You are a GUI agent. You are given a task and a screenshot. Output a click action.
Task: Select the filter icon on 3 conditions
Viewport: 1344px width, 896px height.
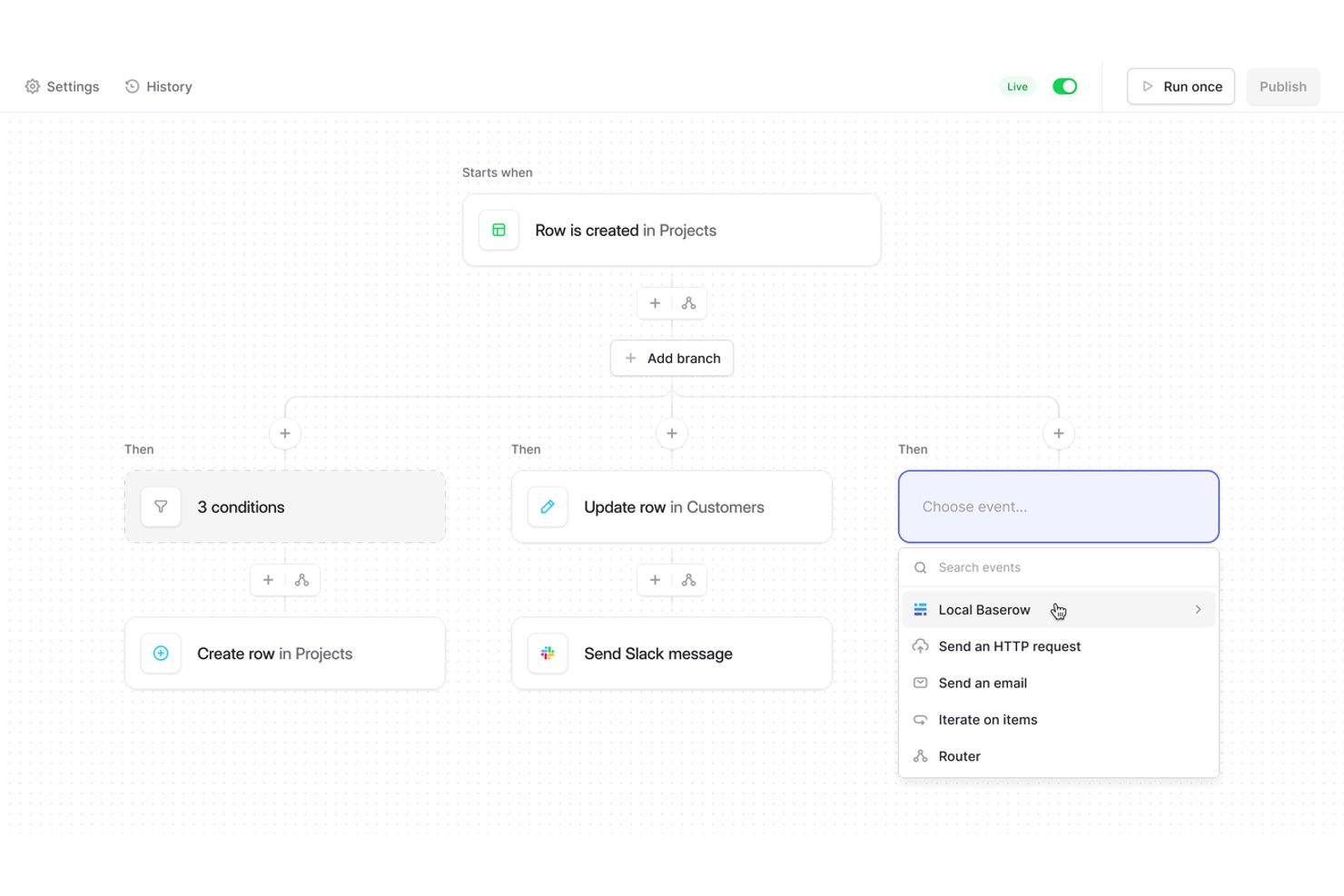[x=161, y=507]
